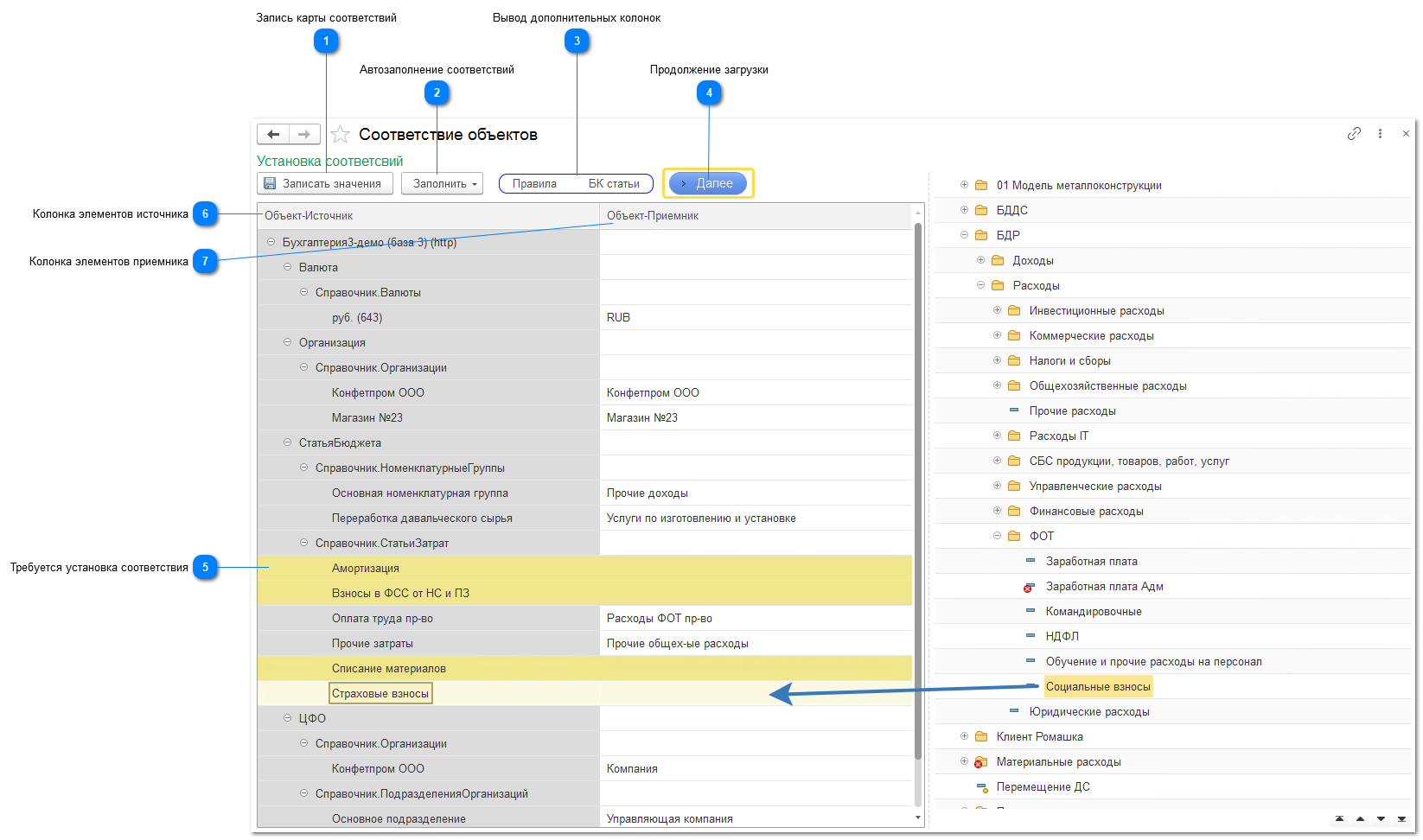Toggle the Правила extra column

pos(534,183)
